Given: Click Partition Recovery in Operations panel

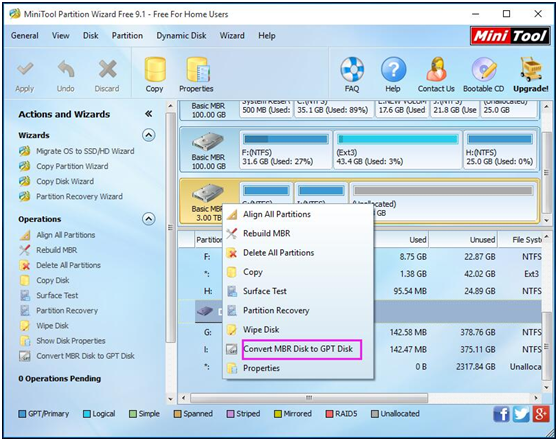Looking at the screenshot, I should (67, 311).
